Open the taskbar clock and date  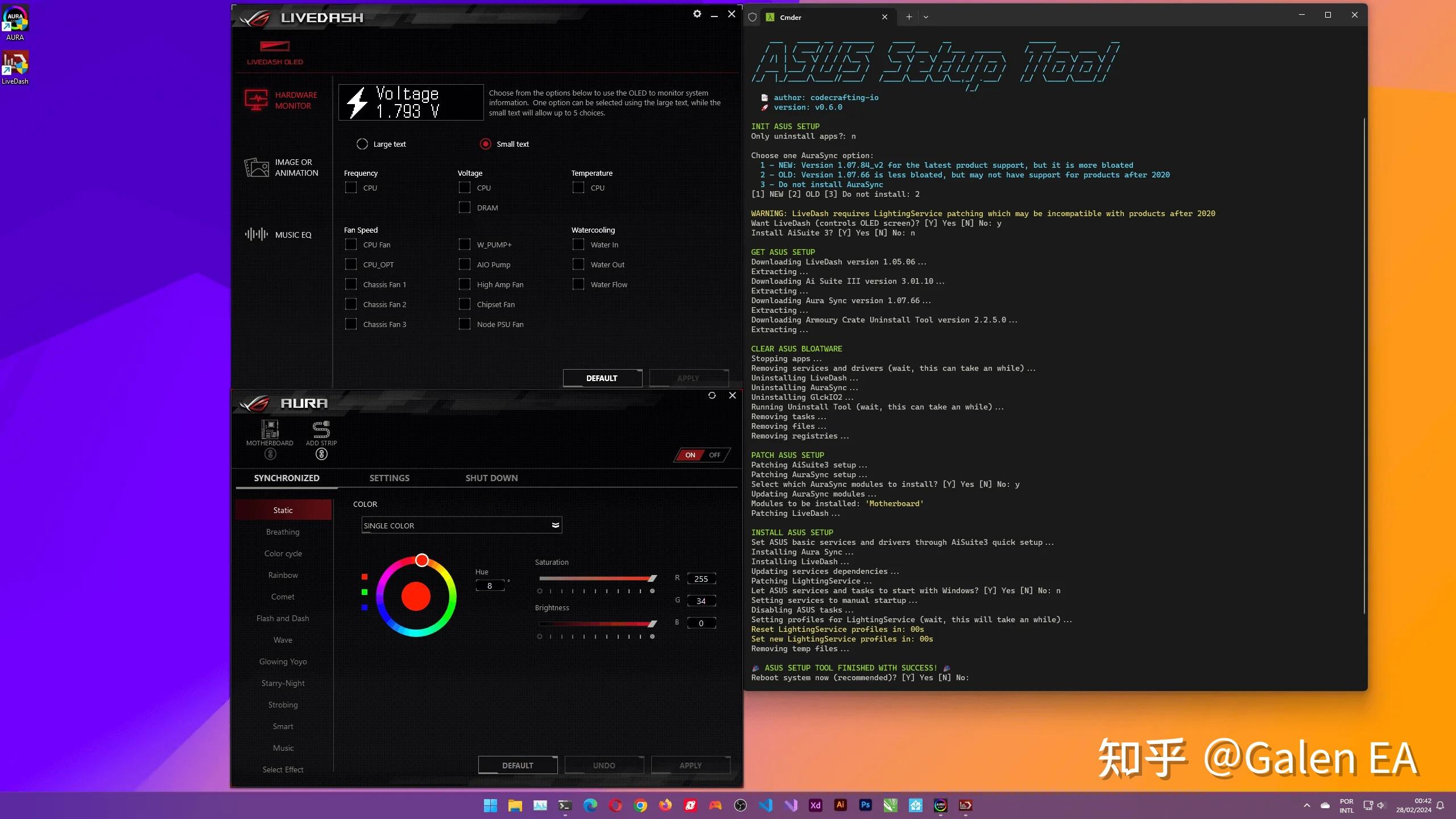1413,805
